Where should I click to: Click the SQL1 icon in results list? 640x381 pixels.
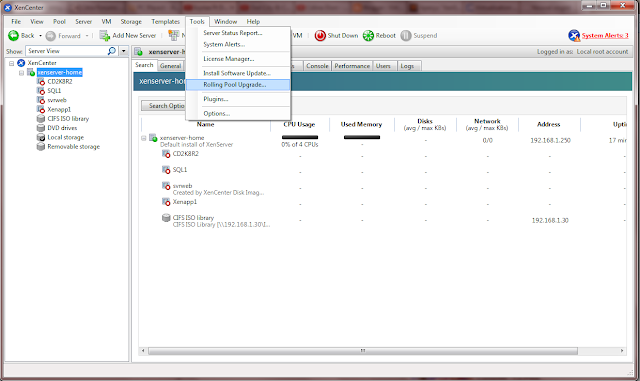click(166, 170)
